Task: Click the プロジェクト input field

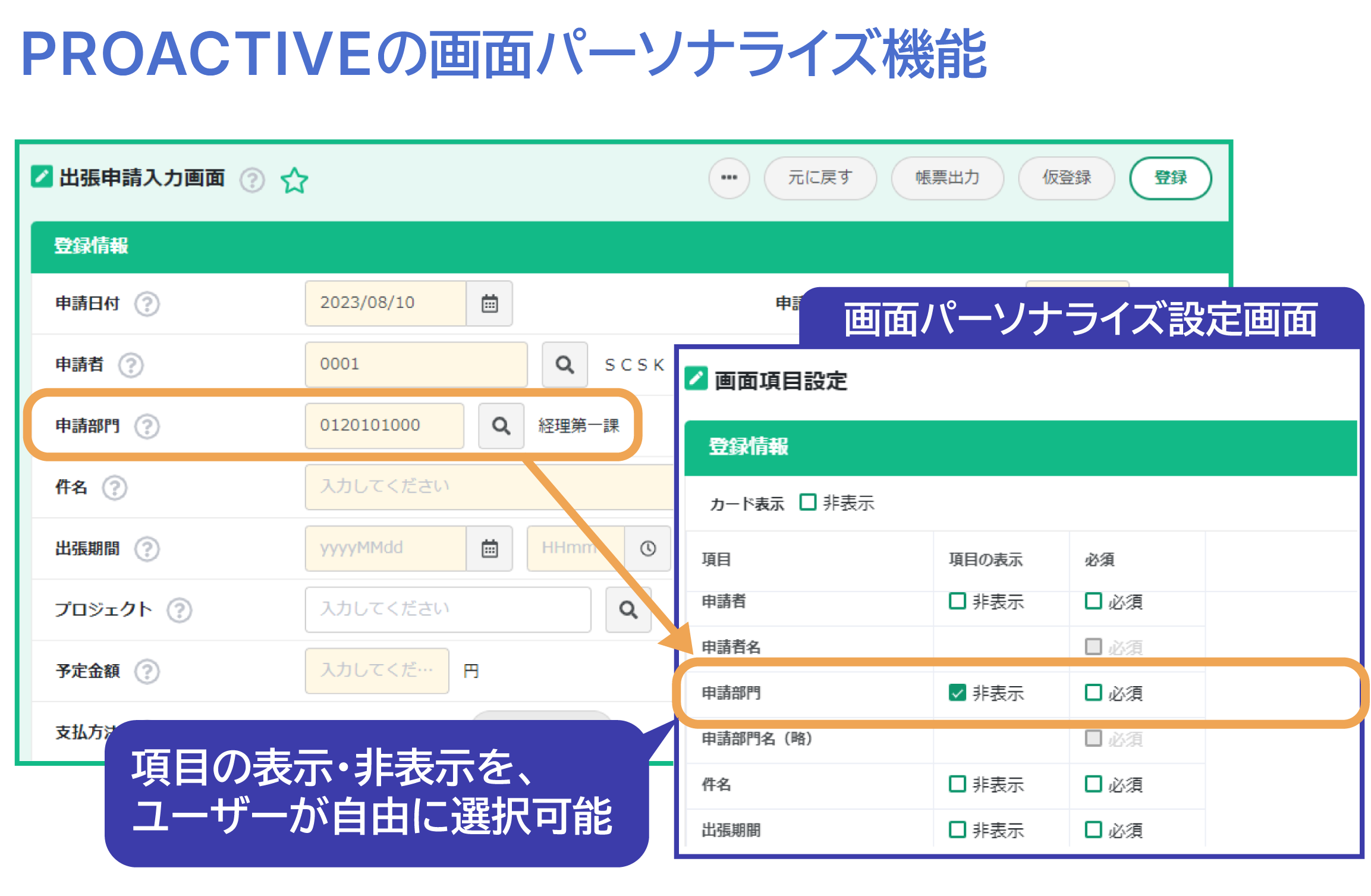Action: [448, 609]
